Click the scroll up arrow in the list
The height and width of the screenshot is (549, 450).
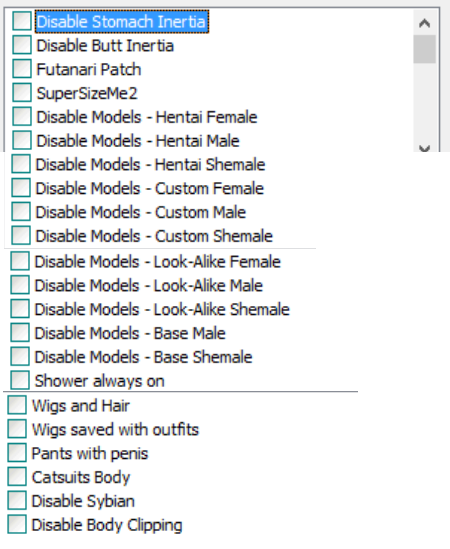pyautogui.click(x=424, y=23)
